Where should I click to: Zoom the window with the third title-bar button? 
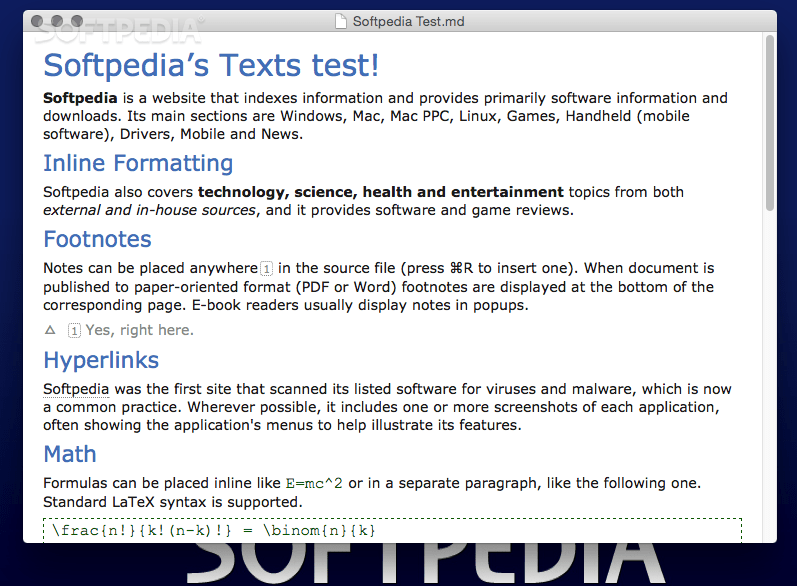coord(77,21)
